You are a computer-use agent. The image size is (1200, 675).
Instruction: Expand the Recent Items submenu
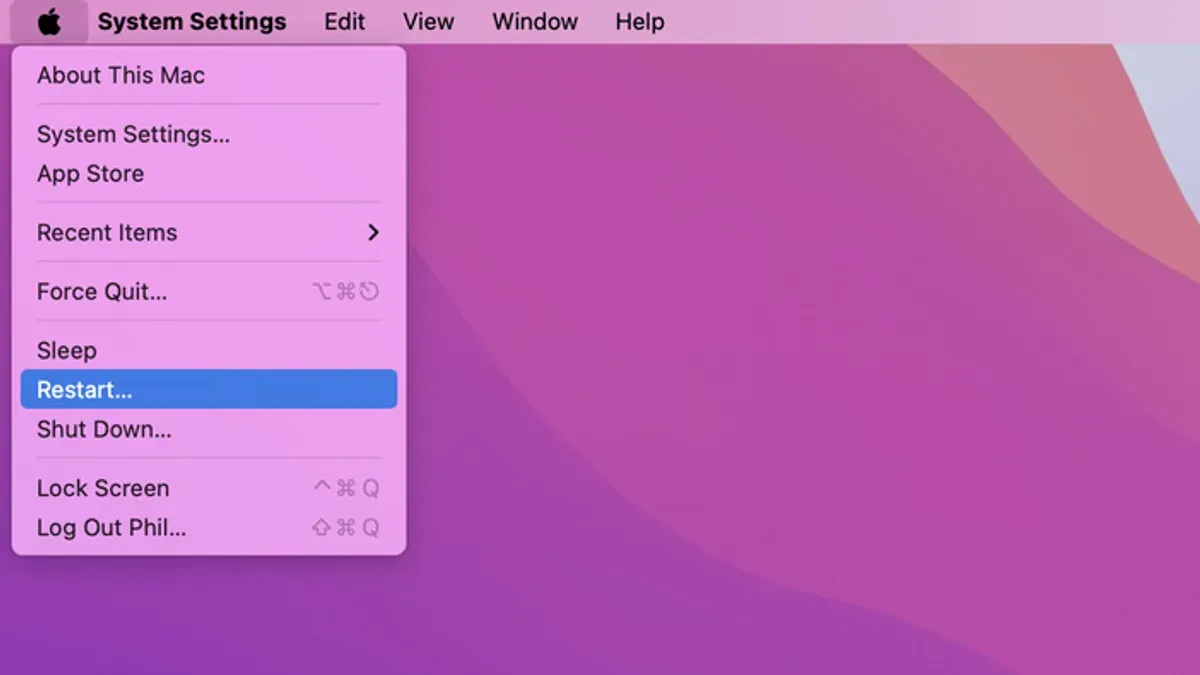point(209,232)
